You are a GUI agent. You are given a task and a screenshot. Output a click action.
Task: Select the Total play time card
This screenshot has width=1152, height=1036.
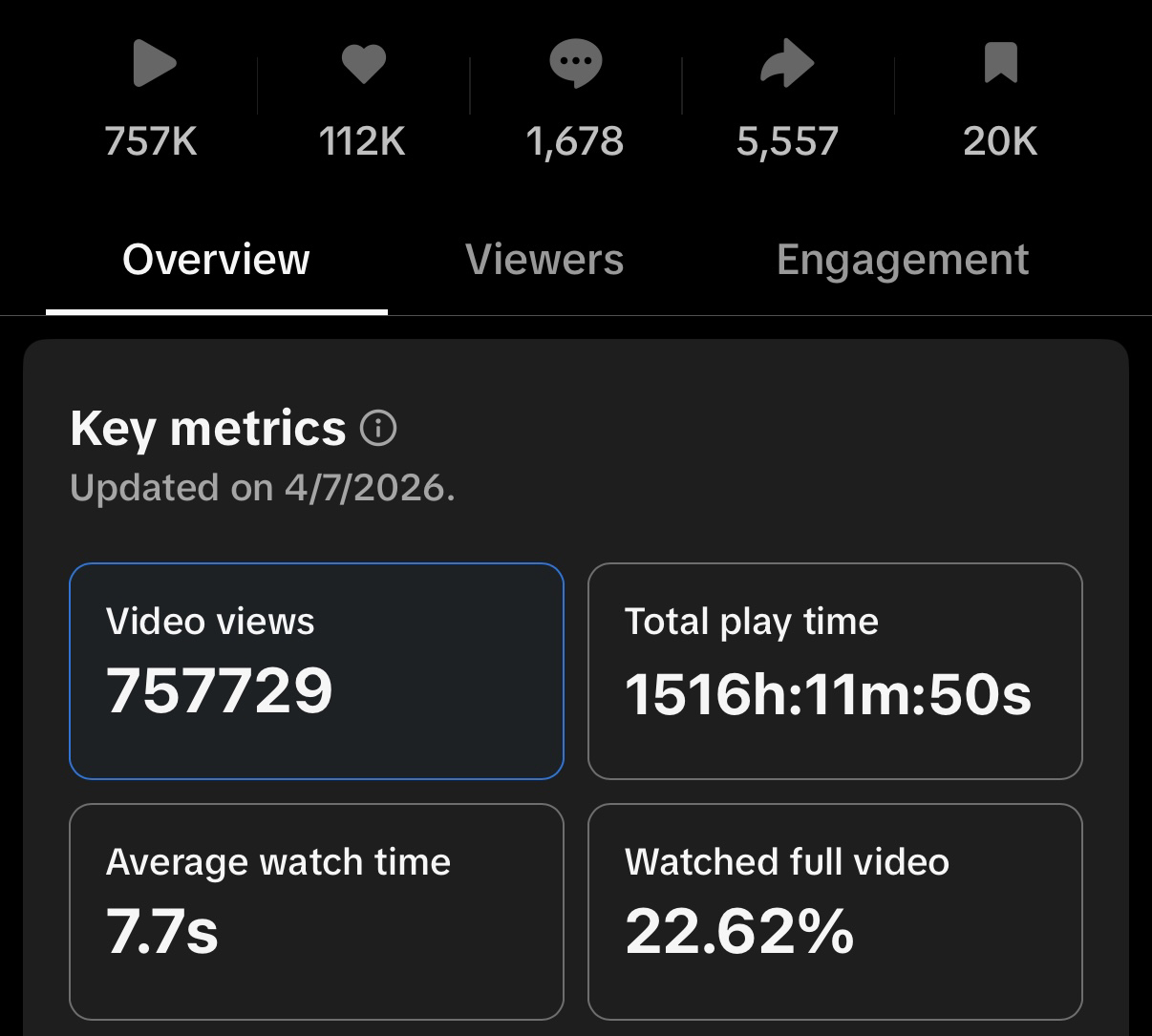[x=835, y=671]
